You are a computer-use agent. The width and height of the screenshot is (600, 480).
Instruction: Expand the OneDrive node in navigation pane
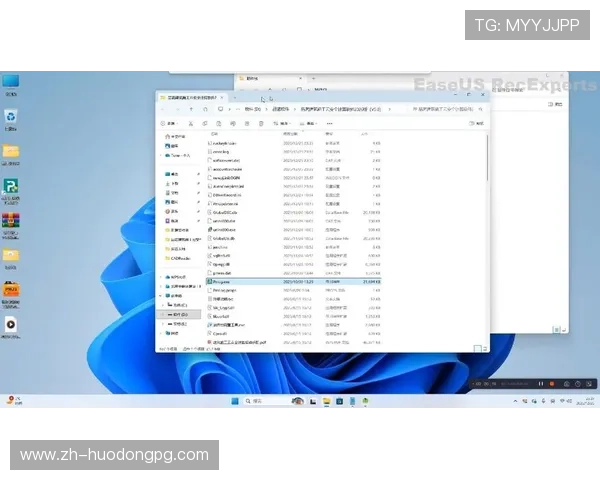[161, 156]
